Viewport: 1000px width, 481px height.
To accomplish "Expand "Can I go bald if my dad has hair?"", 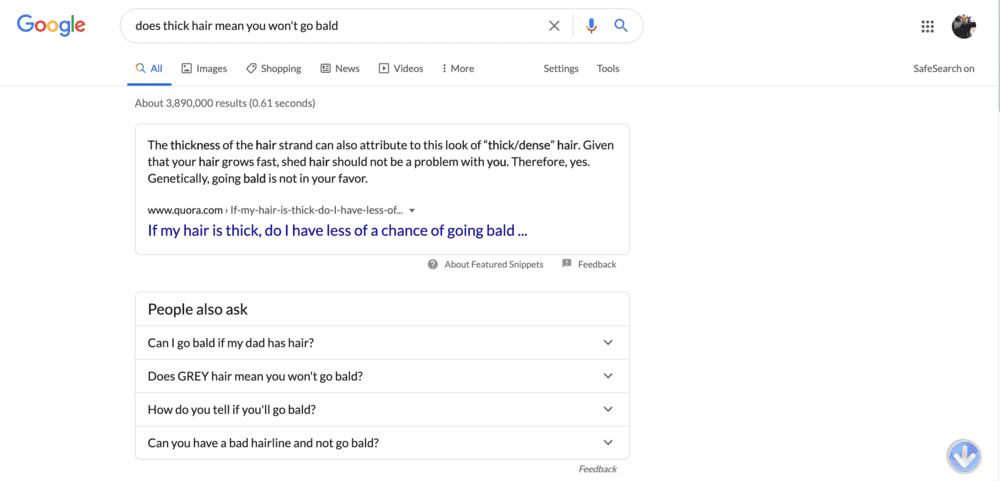I will point(382,343).
